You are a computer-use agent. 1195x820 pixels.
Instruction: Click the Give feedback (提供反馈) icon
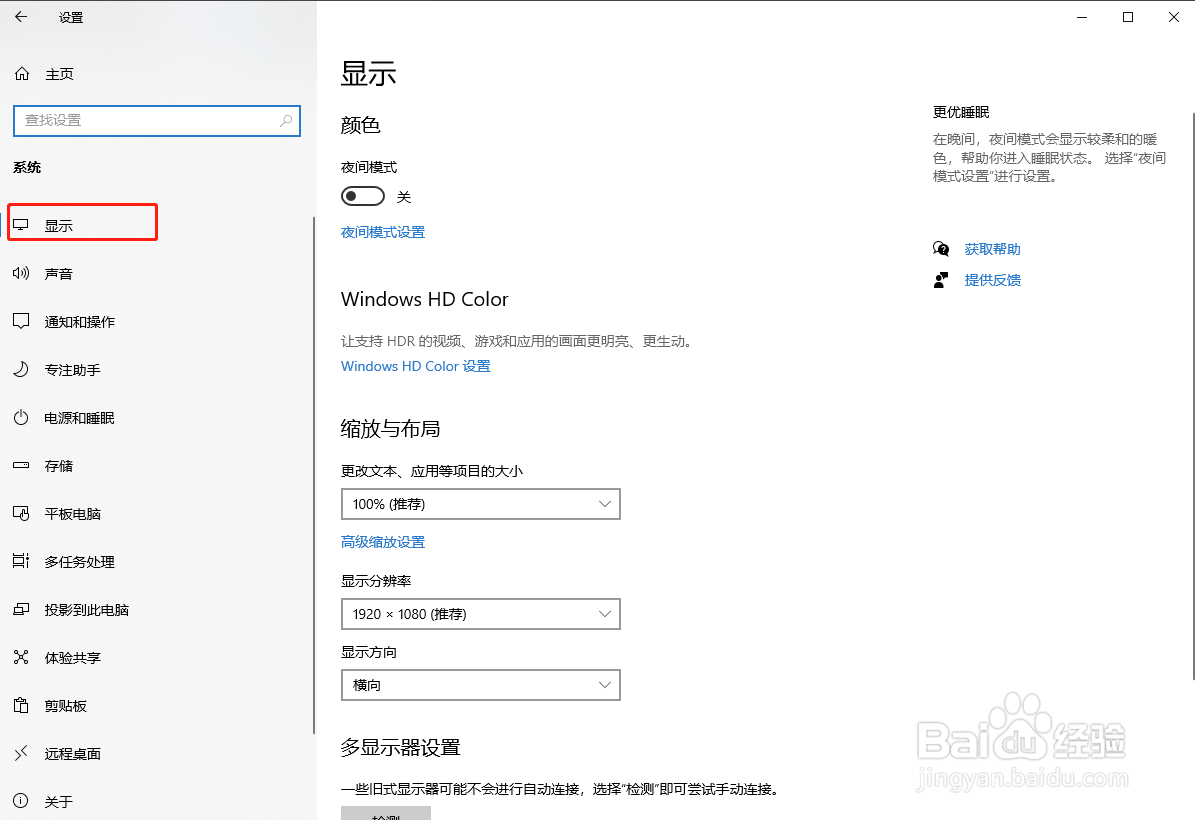pos(941,280)
